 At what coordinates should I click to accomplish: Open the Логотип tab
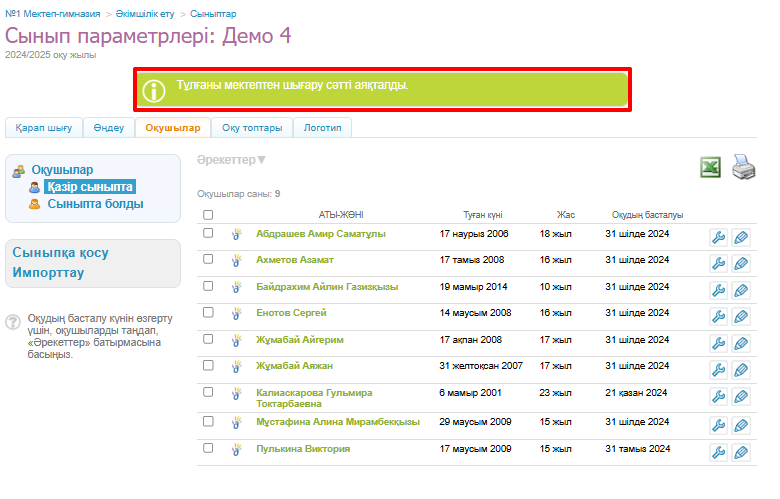click(x=322, y=128)
